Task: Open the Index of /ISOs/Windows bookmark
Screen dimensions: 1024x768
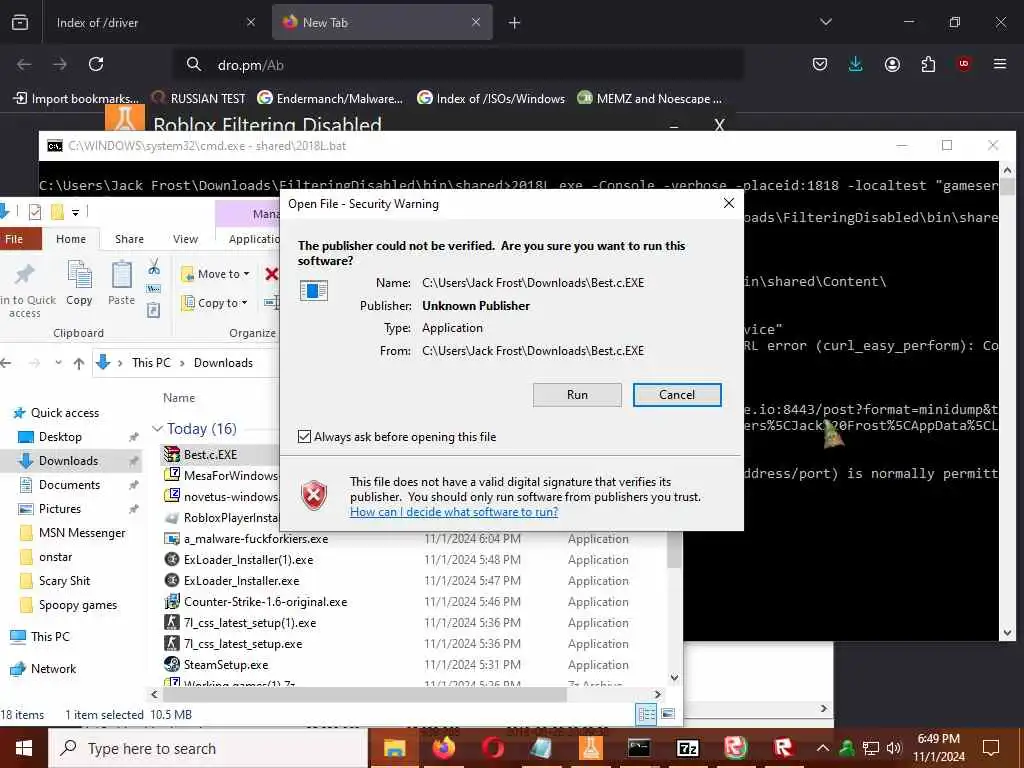Action: [x=491, y=99]
